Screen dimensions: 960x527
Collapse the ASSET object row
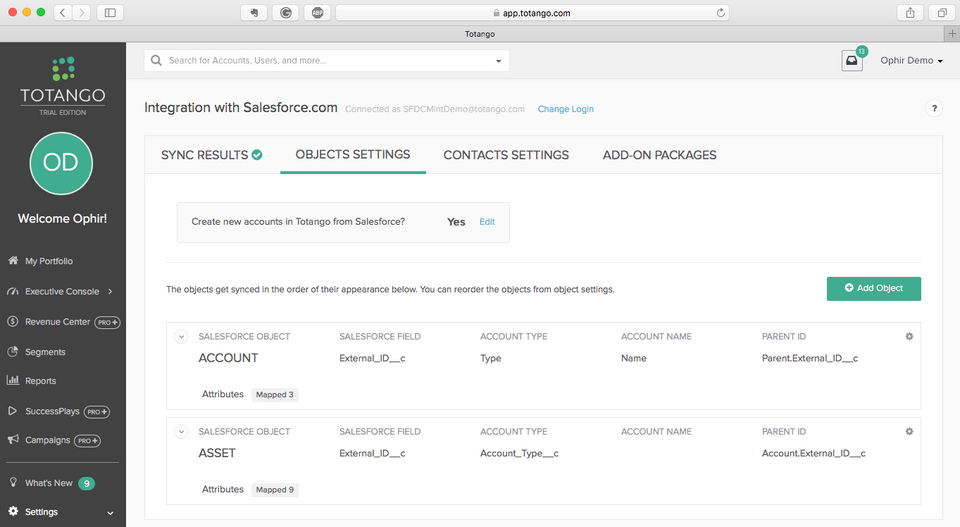(x=181, y=432)
